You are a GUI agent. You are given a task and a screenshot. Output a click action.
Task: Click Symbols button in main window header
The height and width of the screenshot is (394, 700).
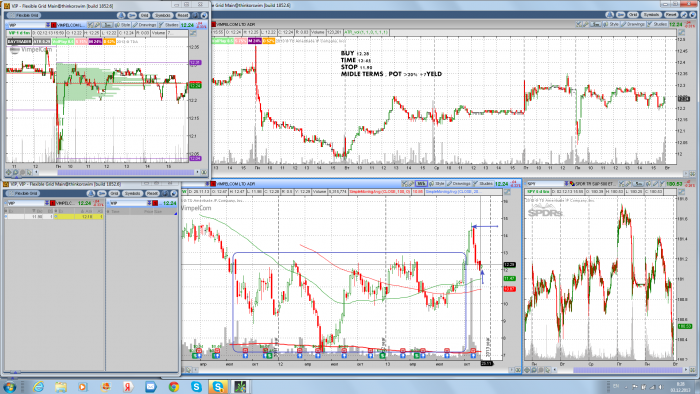(651, 15)
